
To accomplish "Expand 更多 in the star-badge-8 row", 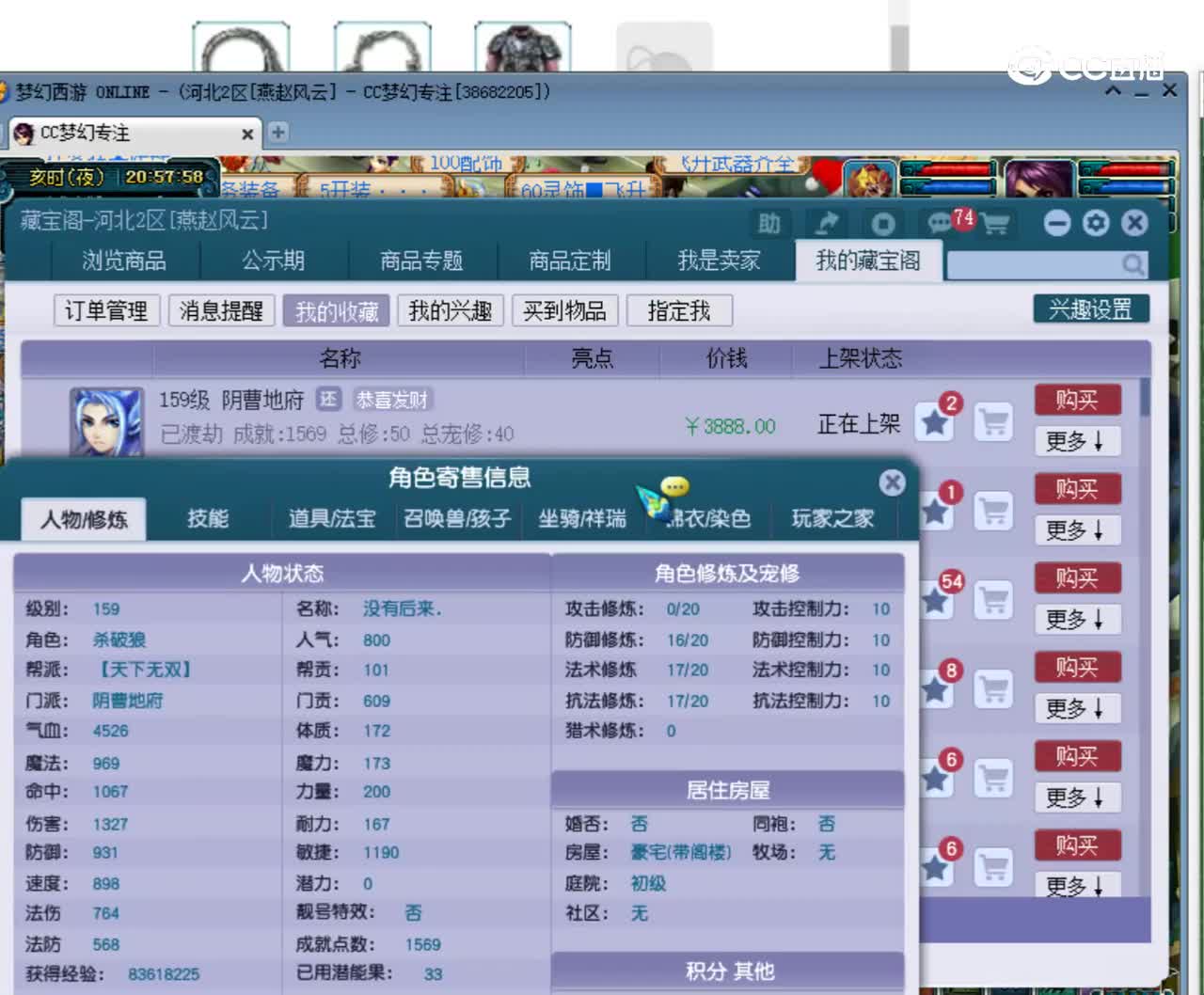I will point(1077,708).
